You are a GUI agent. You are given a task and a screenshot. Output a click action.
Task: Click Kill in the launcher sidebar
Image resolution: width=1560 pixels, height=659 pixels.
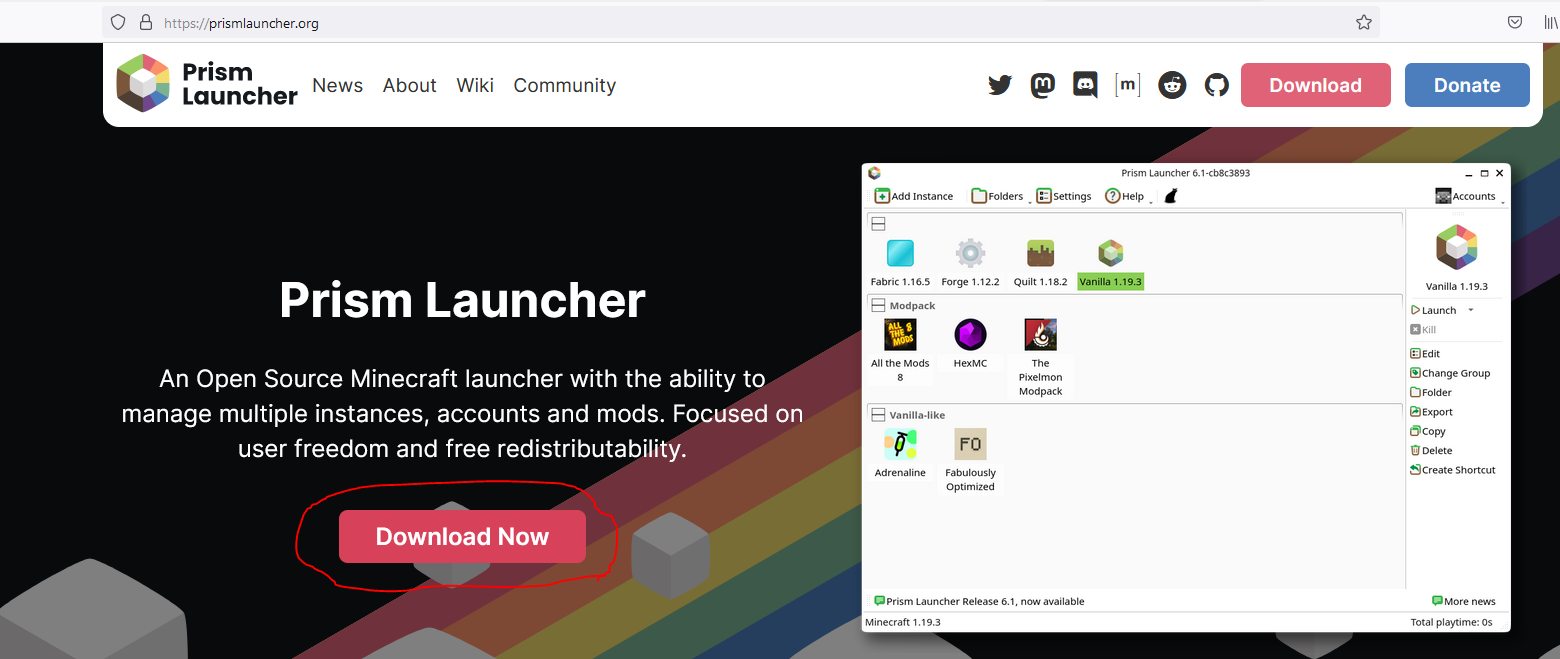1423,330
